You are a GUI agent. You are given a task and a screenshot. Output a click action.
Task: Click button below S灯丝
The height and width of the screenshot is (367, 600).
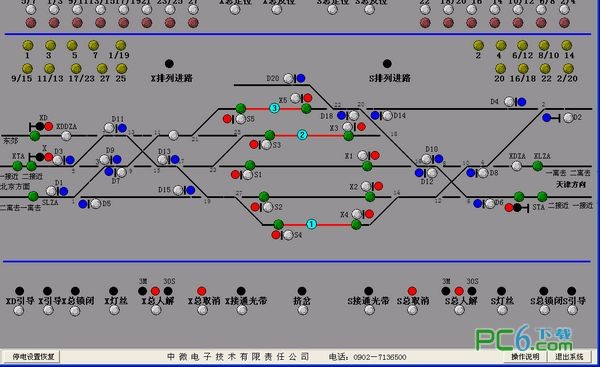502,310
